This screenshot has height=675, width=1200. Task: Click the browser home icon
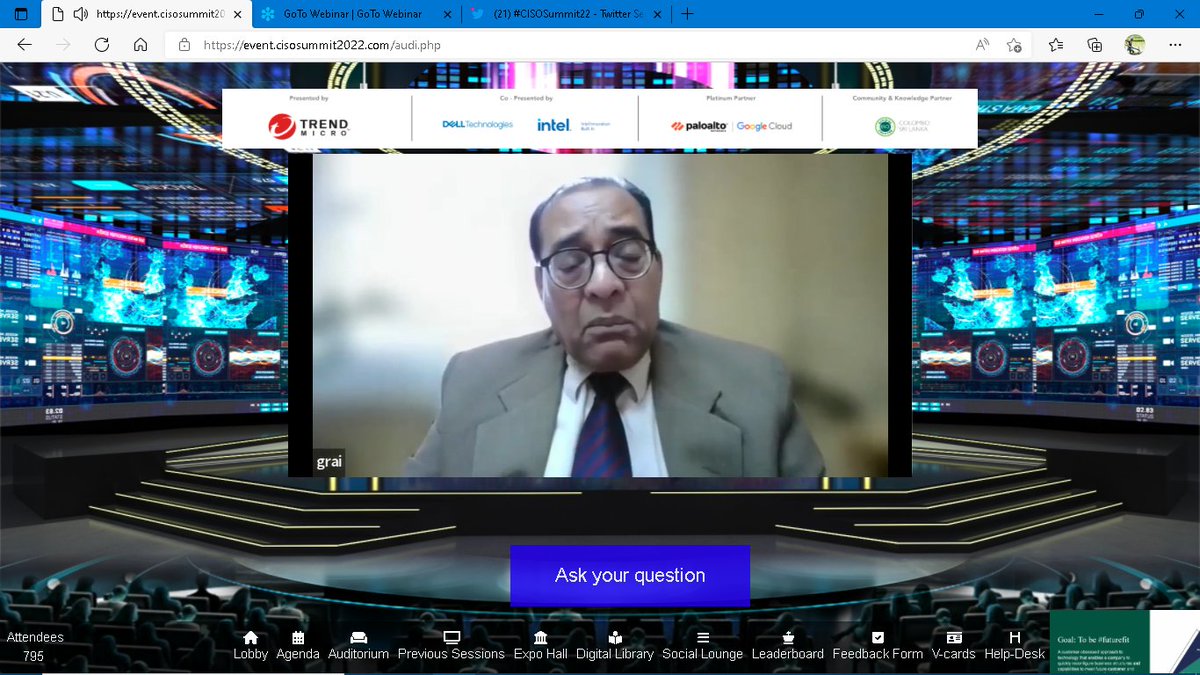pos(141,45)
